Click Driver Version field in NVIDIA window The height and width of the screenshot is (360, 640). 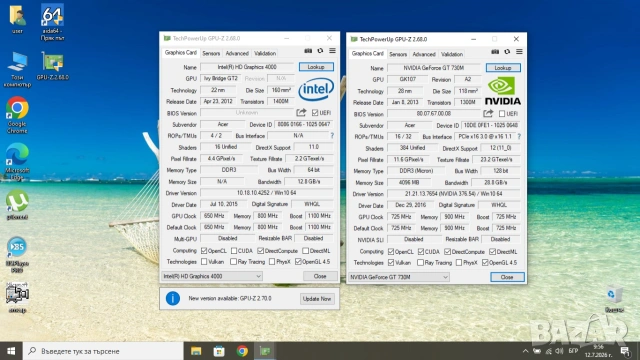coord(453,194)
